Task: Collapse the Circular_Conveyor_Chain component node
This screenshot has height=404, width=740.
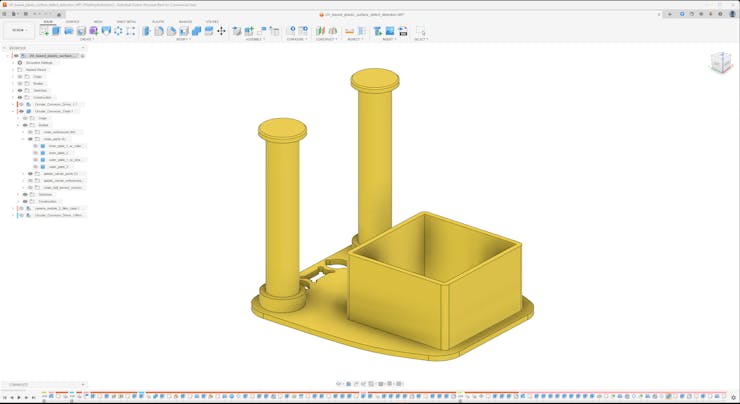Action: 13,111
